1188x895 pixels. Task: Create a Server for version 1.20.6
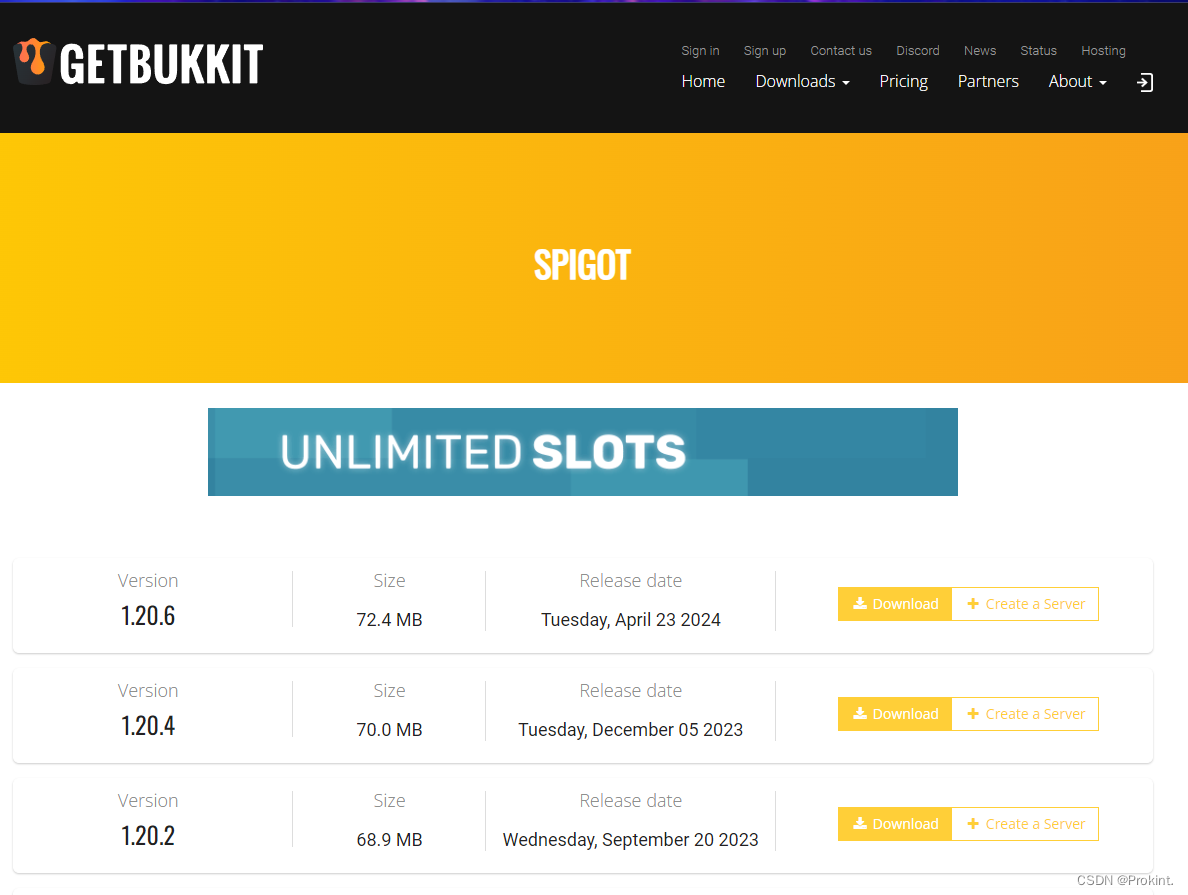click(x=1025, y=604)
